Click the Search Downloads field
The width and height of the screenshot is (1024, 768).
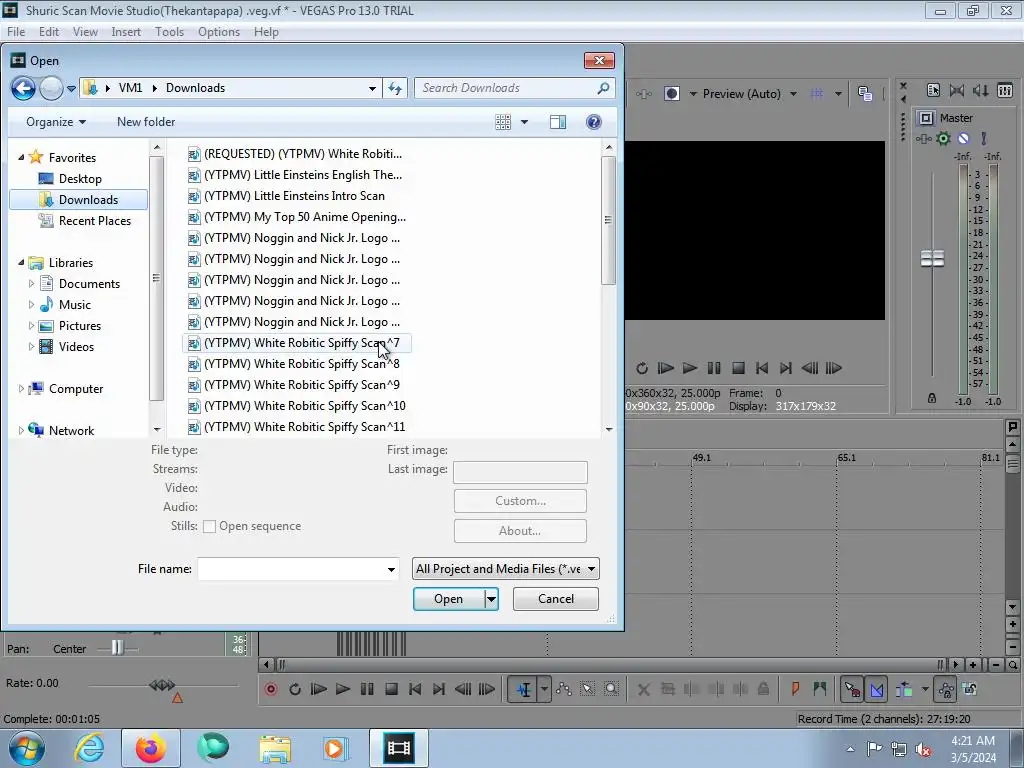[515, 88]
